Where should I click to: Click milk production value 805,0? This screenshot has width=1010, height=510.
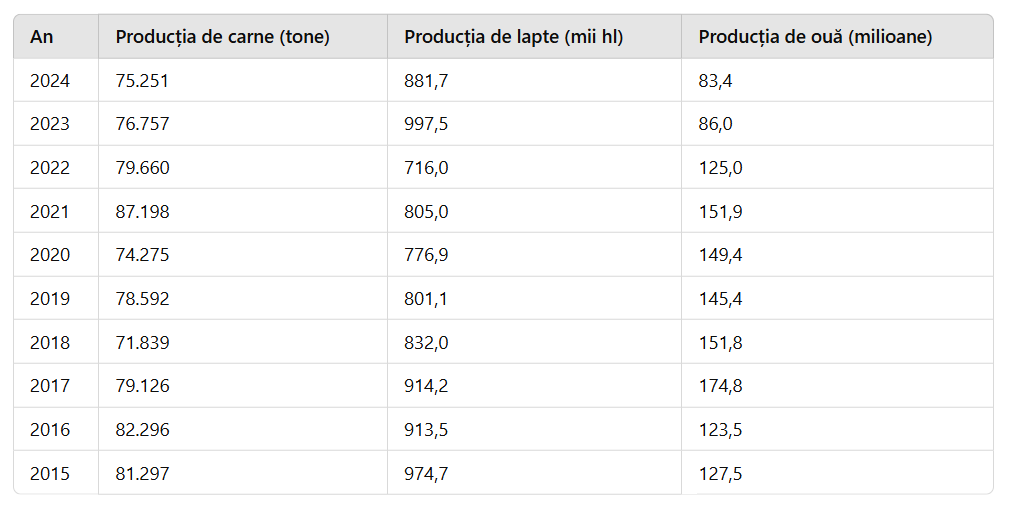pyautogui.click(x=426, y=212)
